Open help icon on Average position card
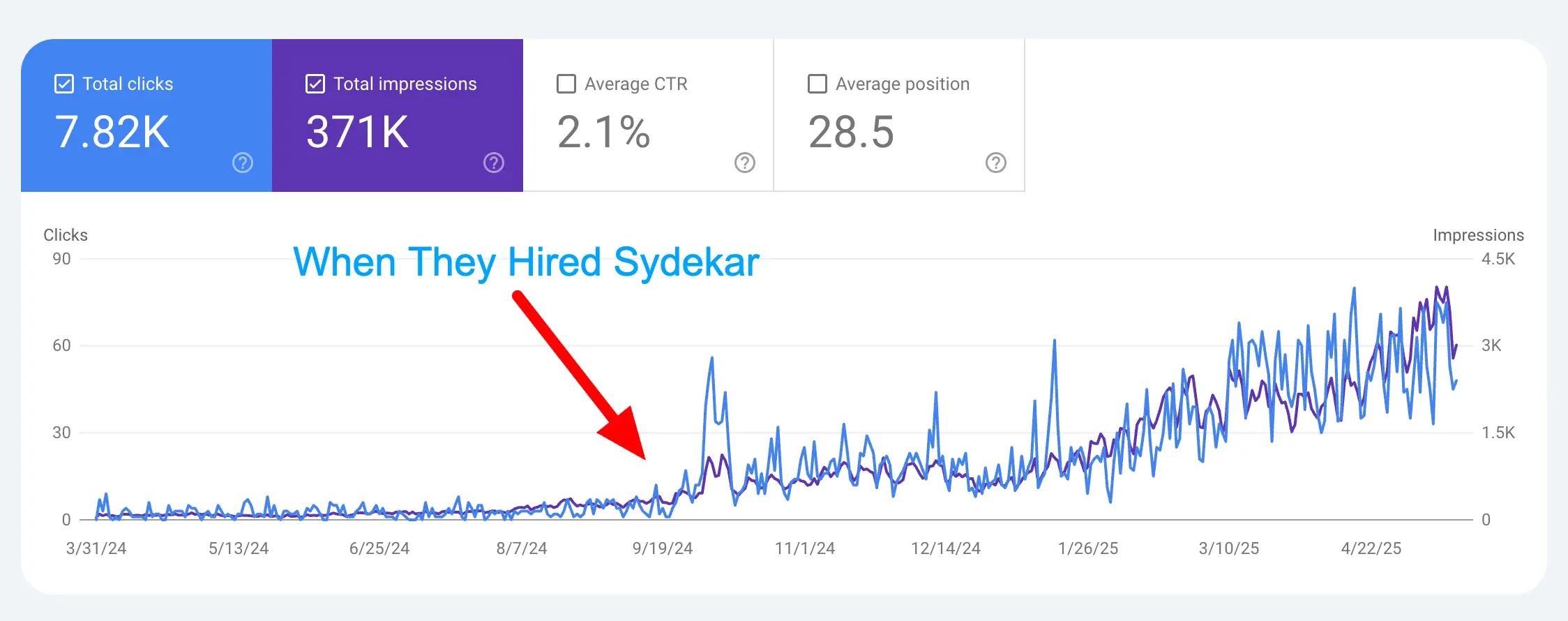This screenshot has width=1568, height=621. coord(996,163)
